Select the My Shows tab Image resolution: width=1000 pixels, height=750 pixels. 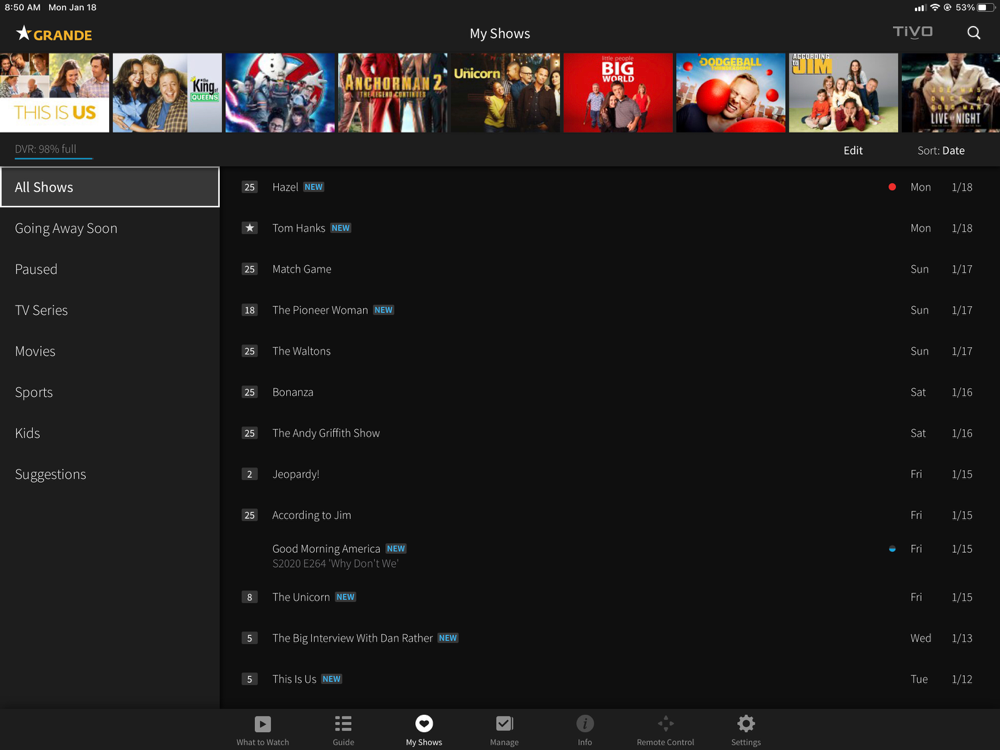coord(424,729)
